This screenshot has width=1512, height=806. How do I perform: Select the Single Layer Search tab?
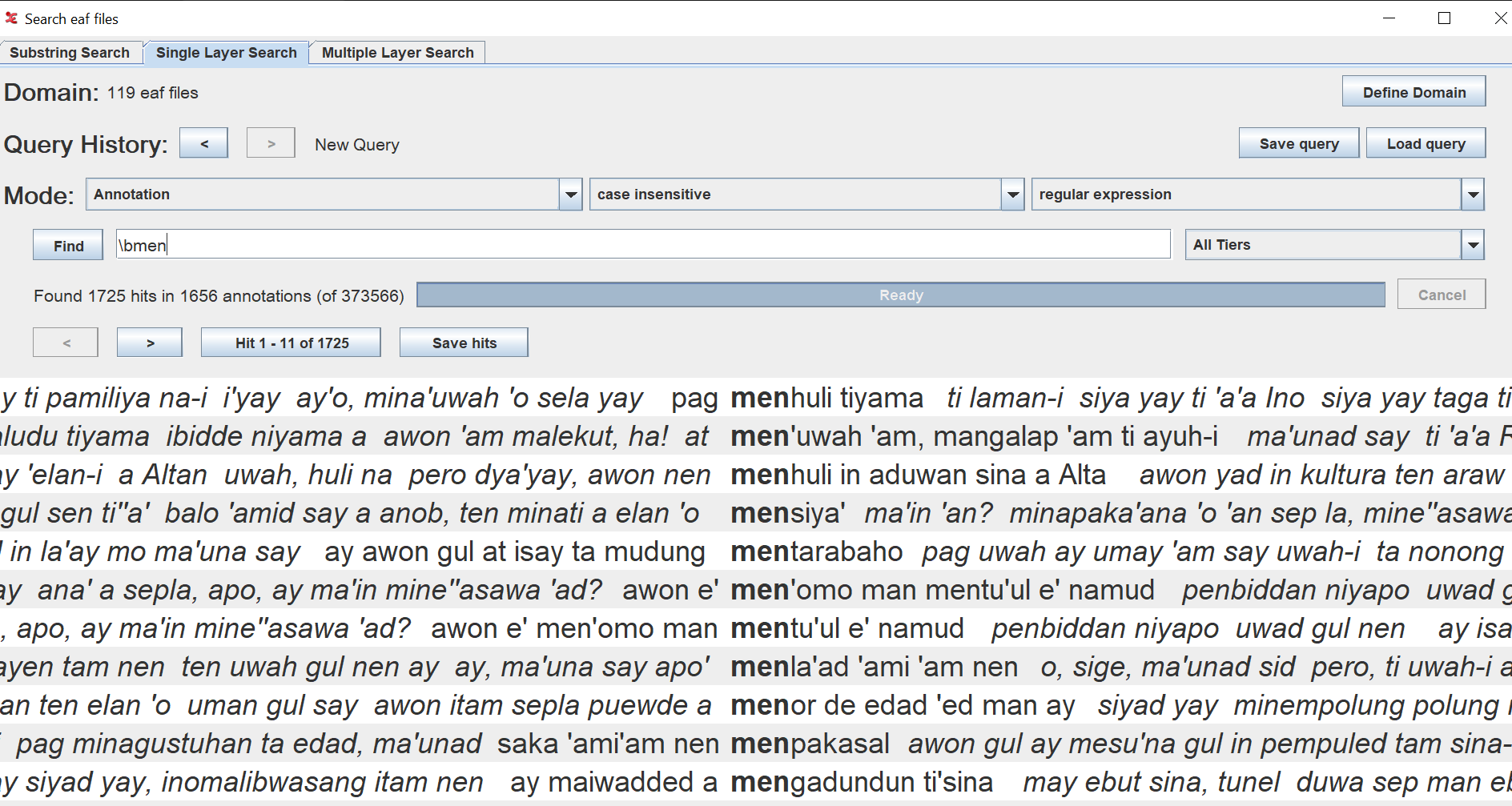pos(226,53)
